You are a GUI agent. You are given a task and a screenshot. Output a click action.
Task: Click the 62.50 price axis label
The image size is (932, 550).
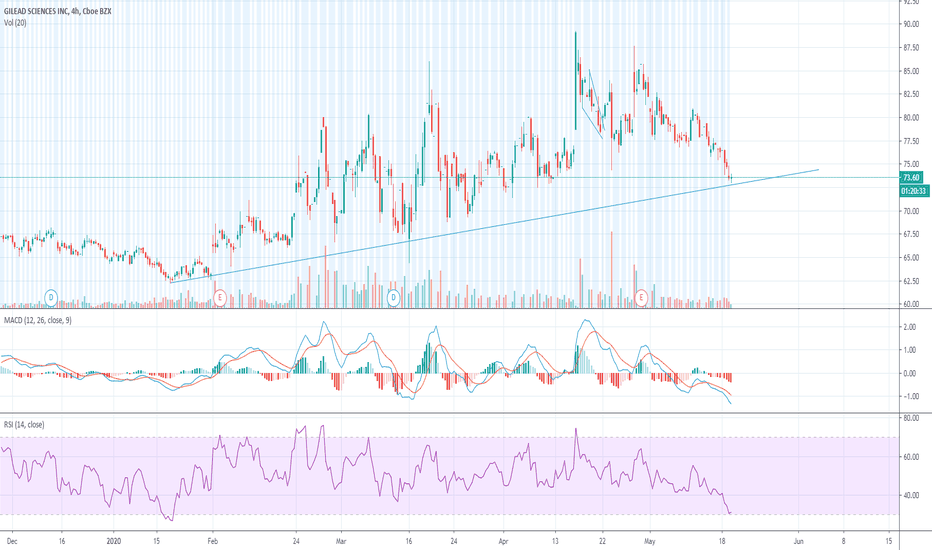pos(911,281)
